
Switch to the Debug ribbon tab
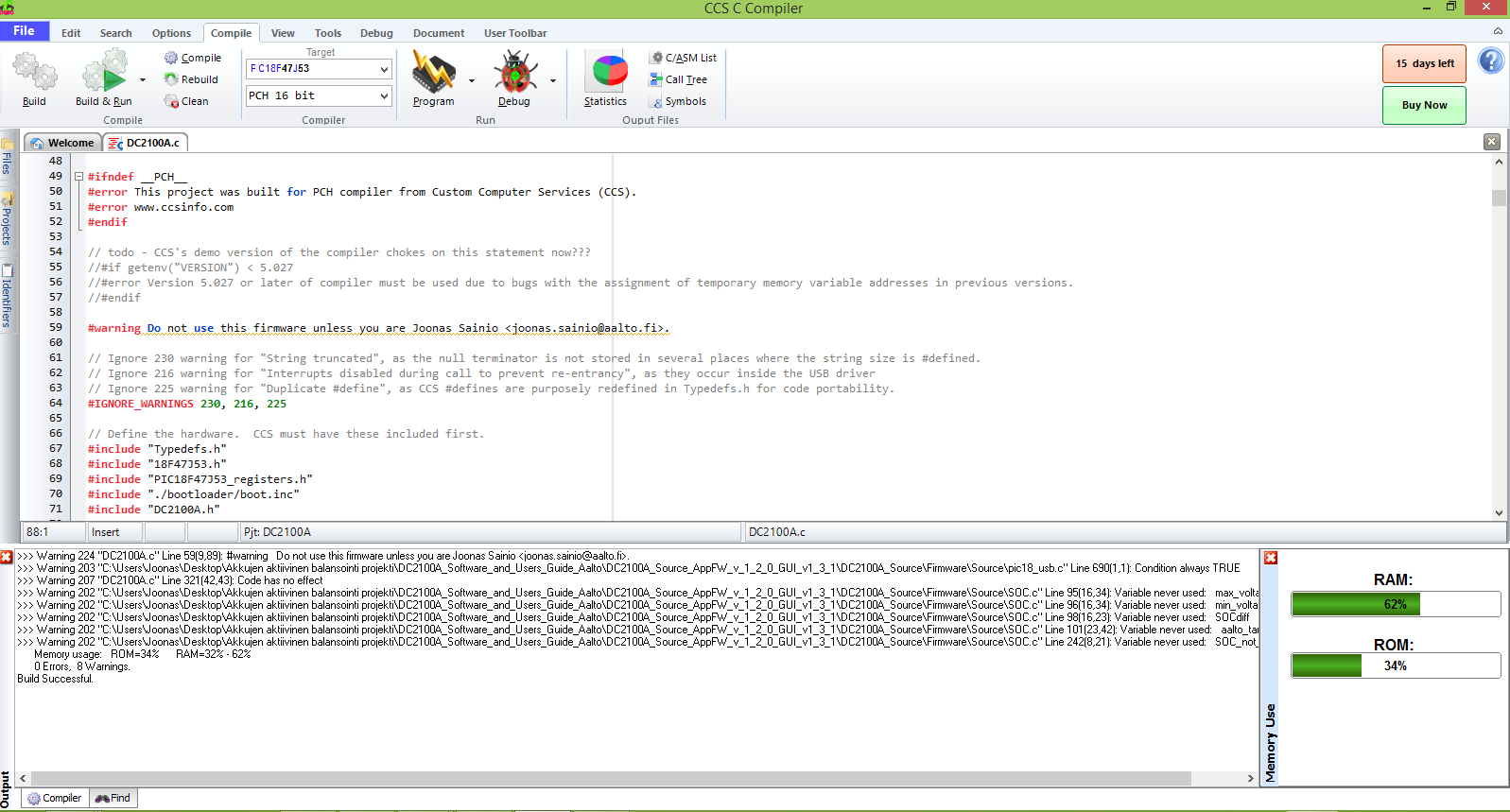tap(376, 33)
